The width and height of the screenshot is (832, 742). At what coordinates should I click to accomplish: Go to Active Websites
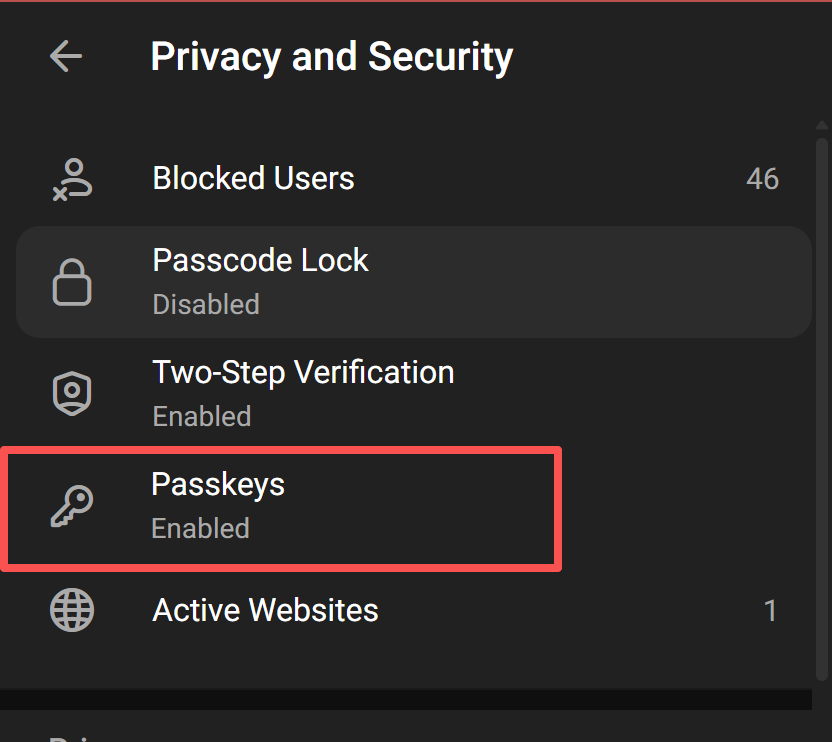tap(265, 610)
